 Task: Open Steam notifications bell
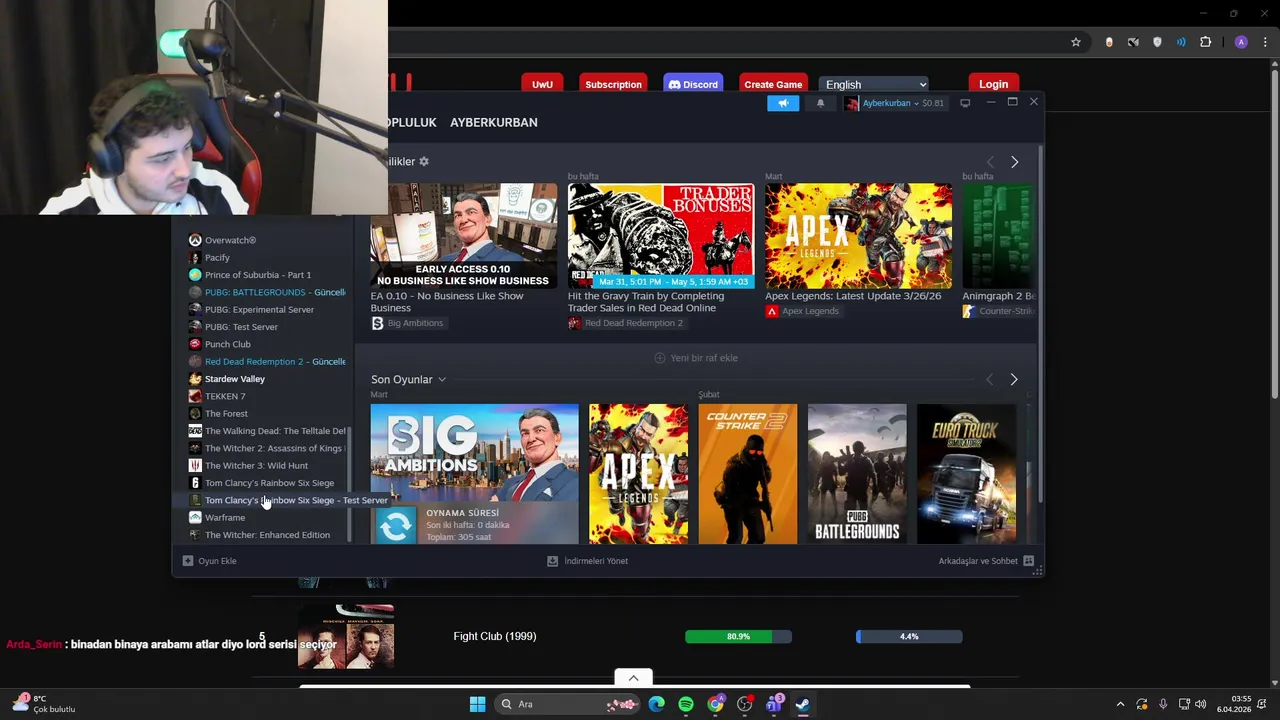point(821,103)
